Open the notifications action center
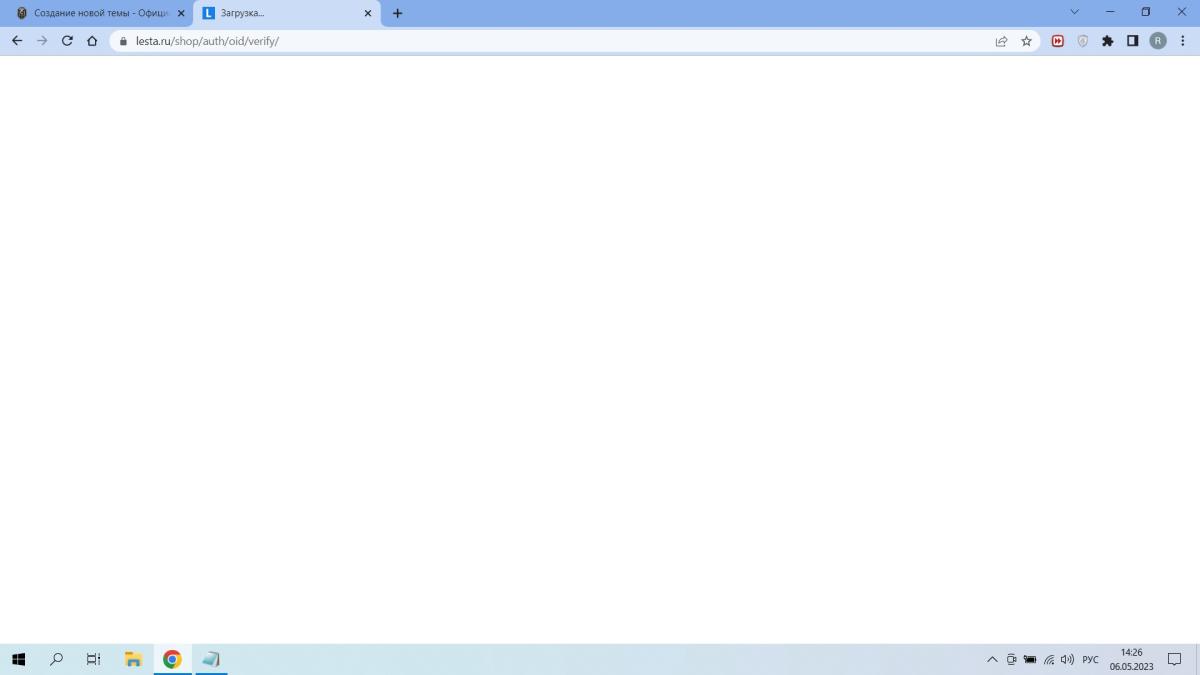The width and height of the screenshot is (1200, 675). (1175, 660)
